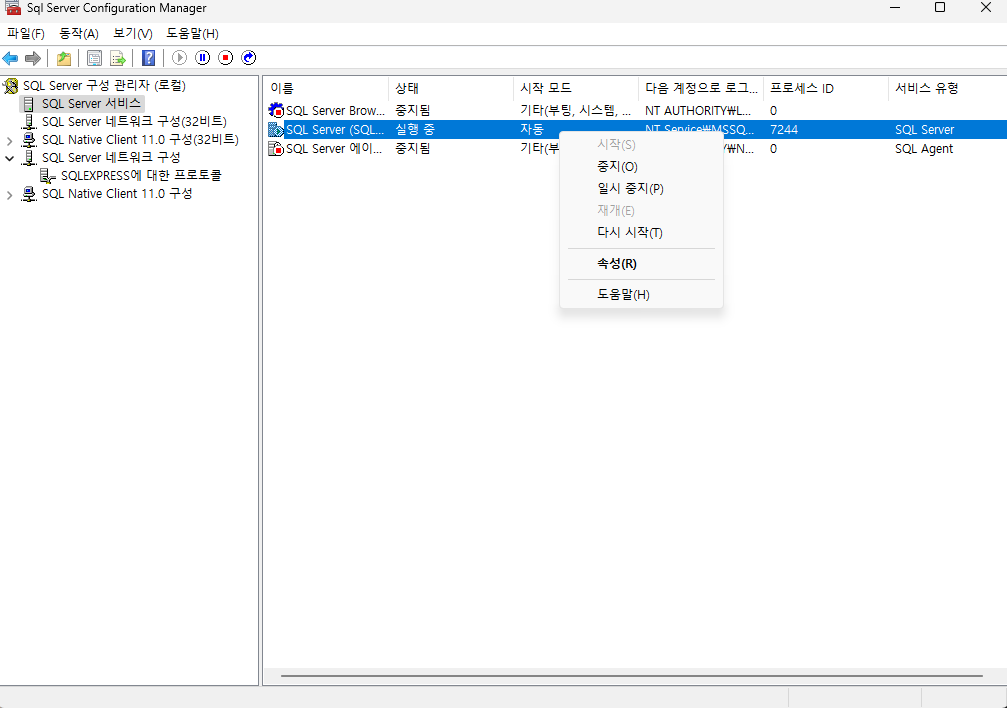Click the 네트워크 구성(32비트) tree icon

29,121
